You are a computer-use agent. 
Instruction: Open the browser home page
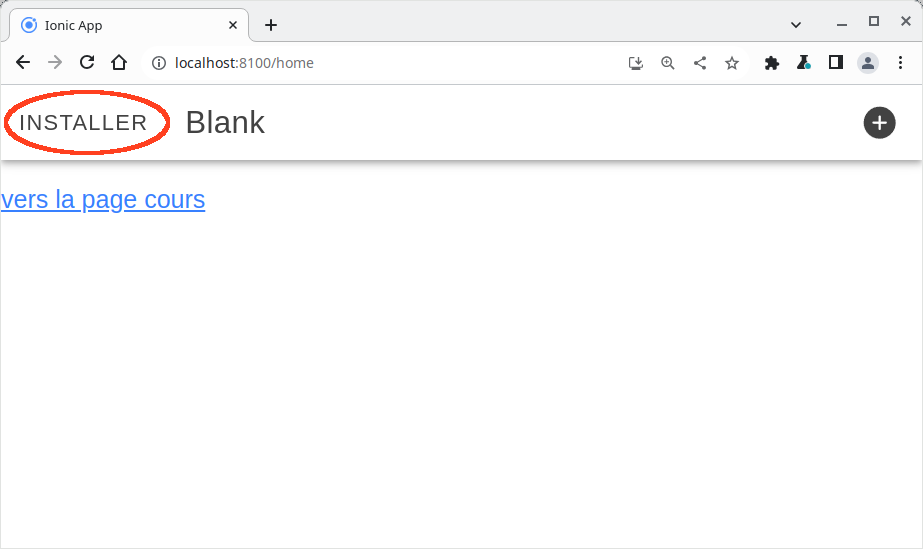119,63
